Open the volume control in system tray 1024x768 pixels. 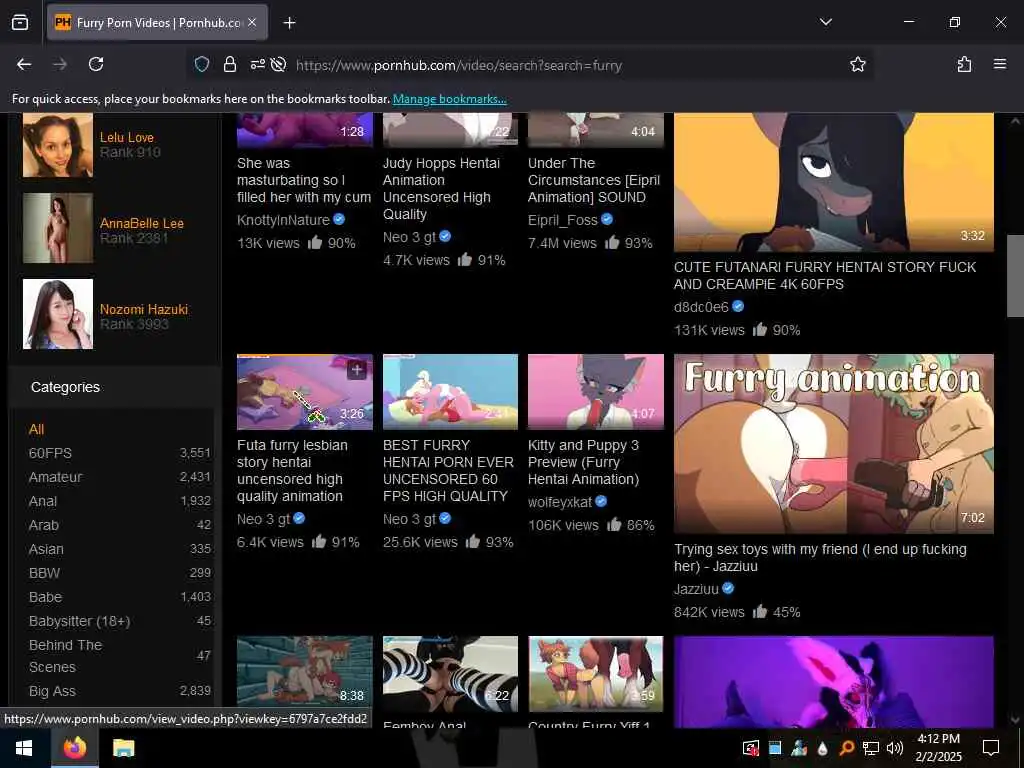[x=895, y=748]
